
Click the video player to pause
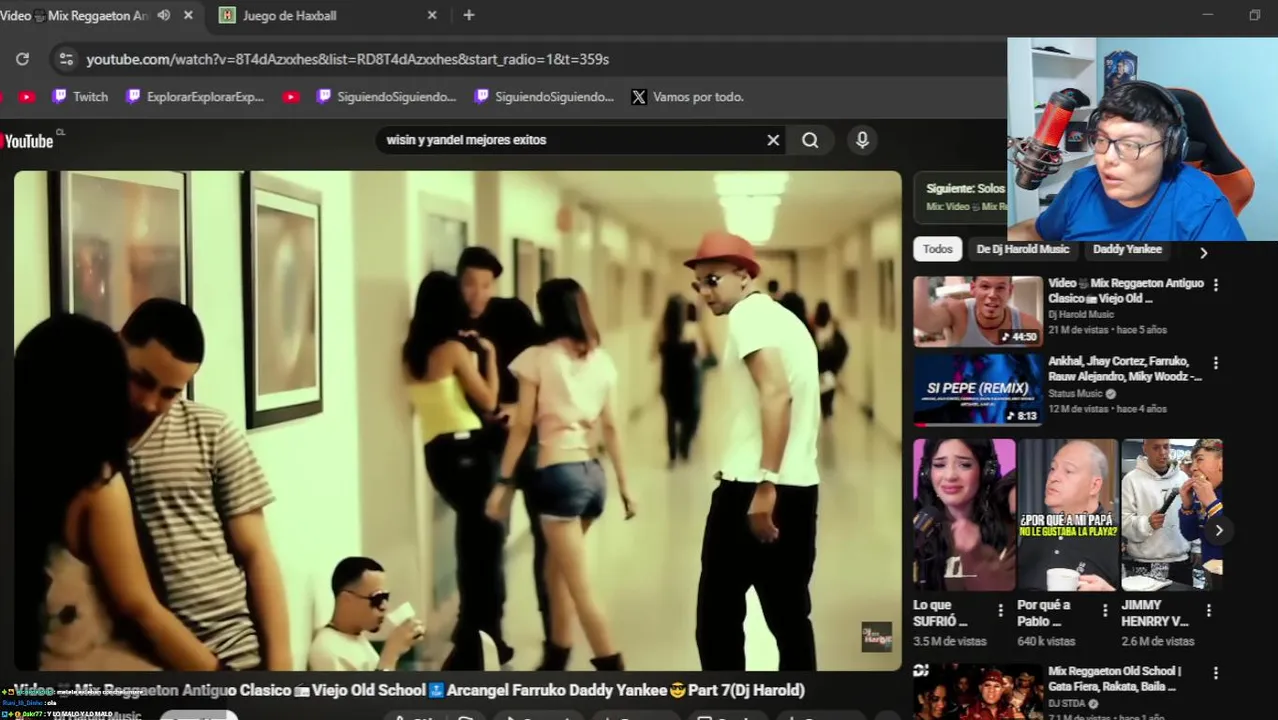(x=457, y=420)
